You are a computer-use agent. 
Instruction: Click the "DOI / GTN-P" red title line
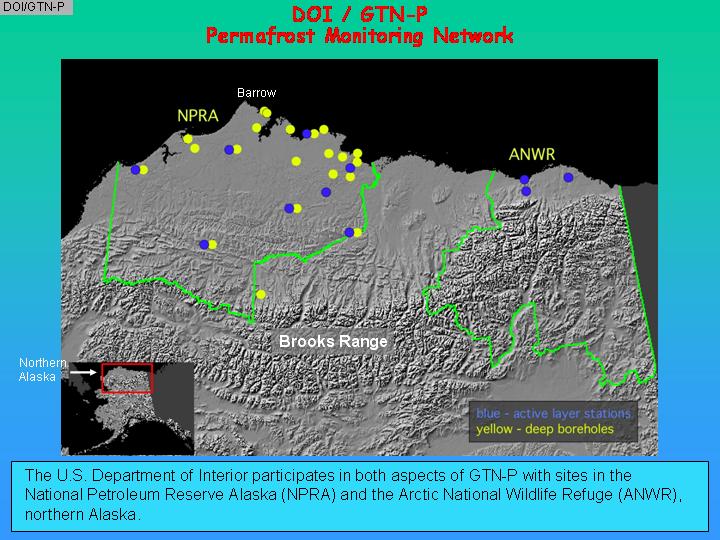coord(360,14)
